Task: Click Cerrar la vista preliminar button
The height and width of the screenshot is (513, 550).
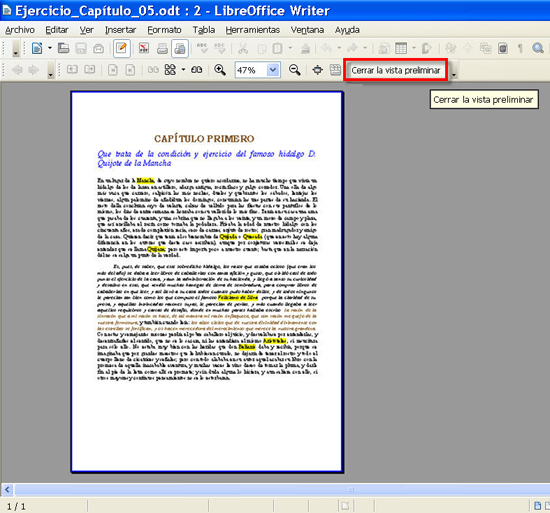Action: coord(396,70)
